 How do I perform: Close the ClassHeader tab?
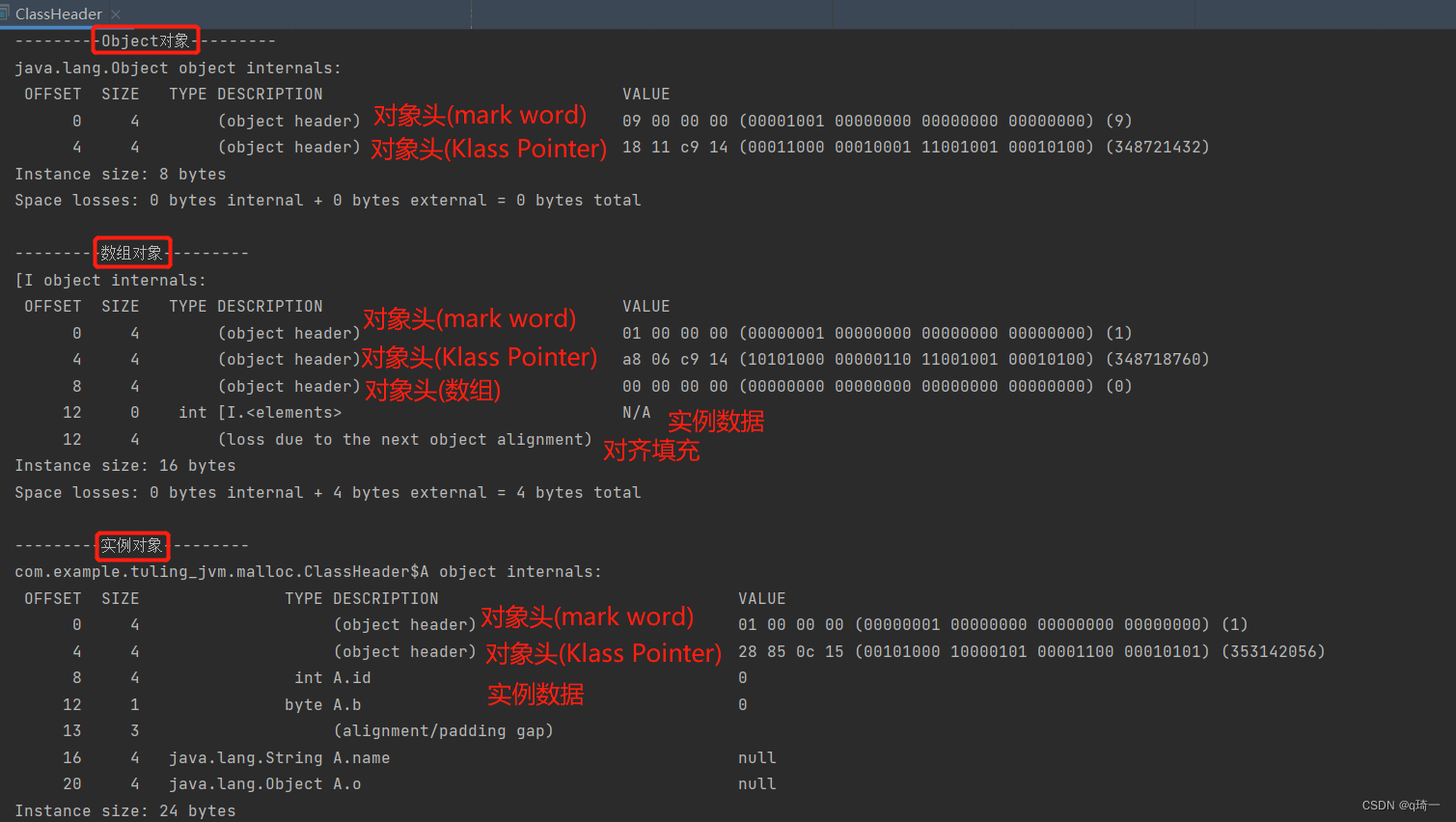tap(115, 14)
